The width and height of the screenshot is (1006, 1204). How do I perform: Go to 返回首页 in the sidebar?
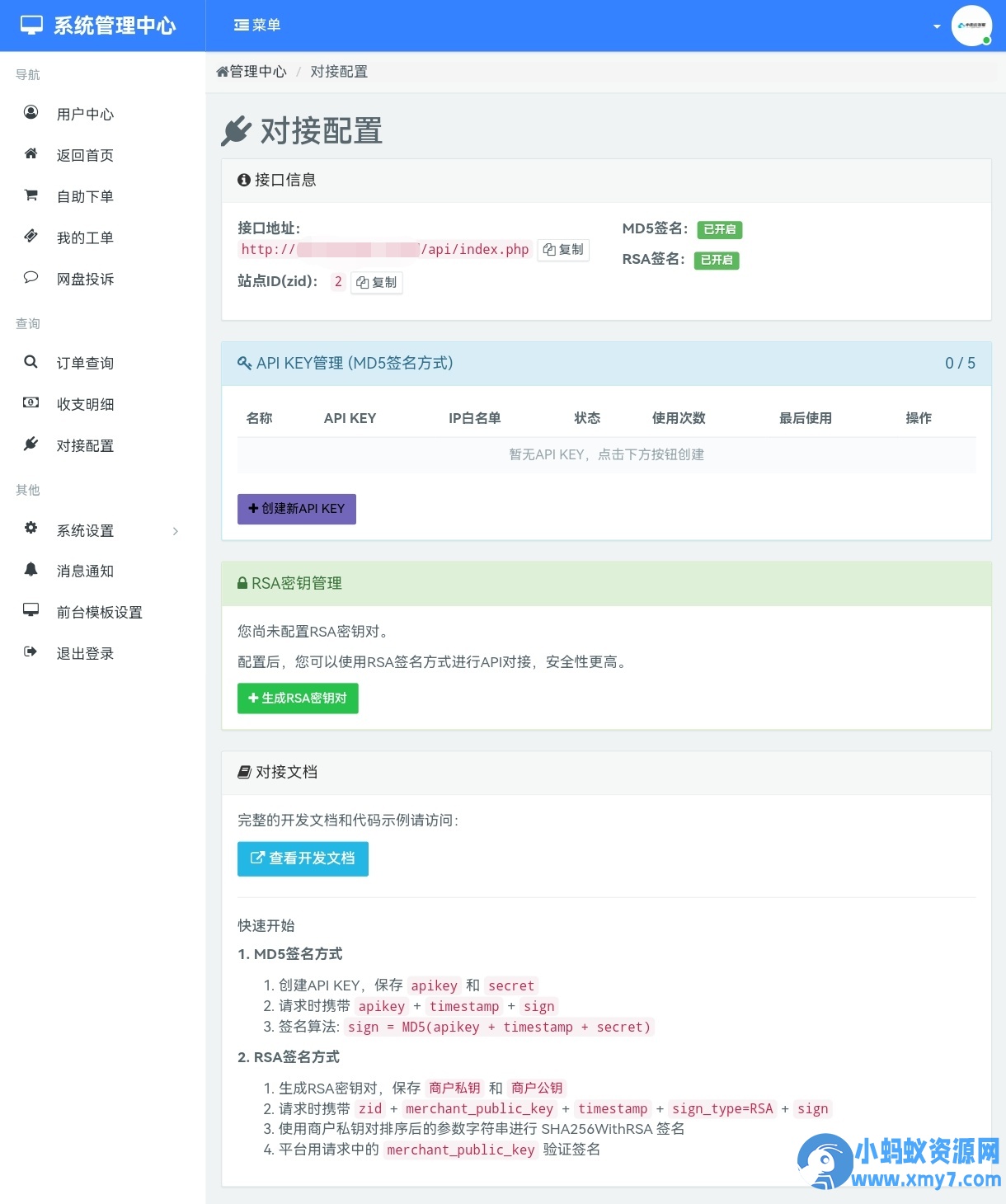tap(85, 155)
